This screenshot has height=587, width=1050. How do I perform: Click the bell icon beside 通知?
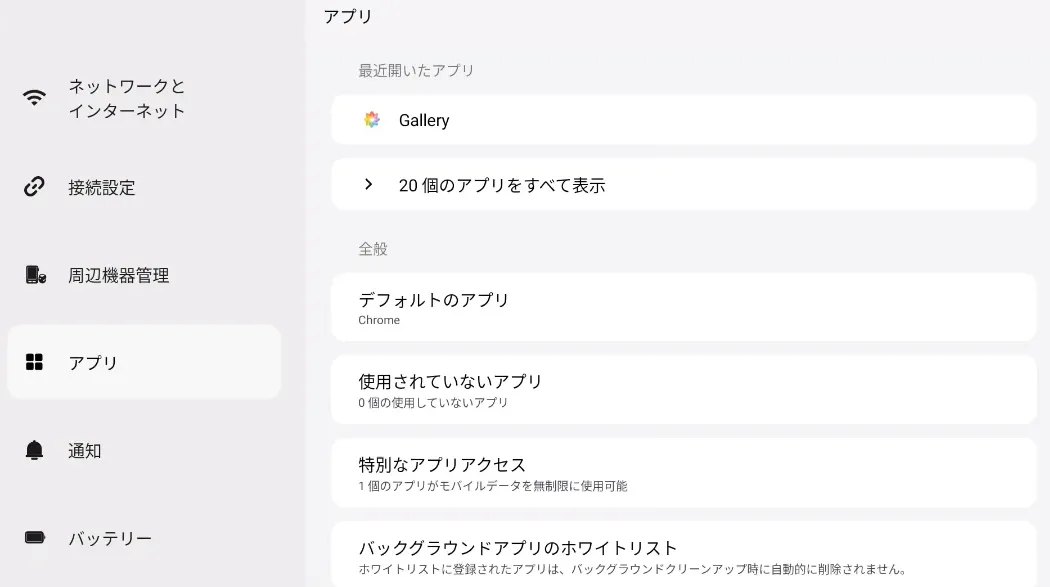(35, 450)
